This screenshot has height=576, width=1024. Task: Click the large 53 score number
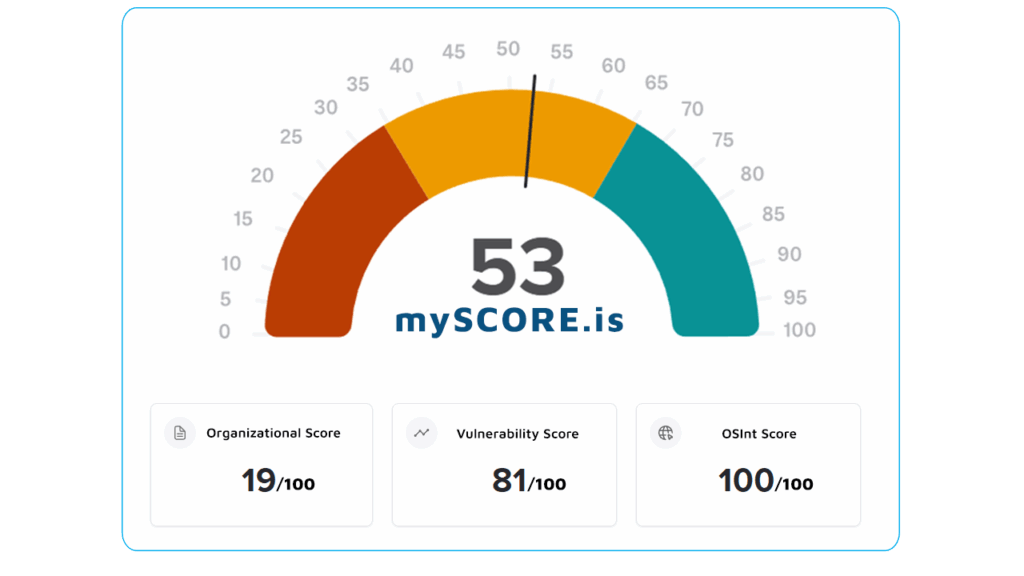pos(518,268)
